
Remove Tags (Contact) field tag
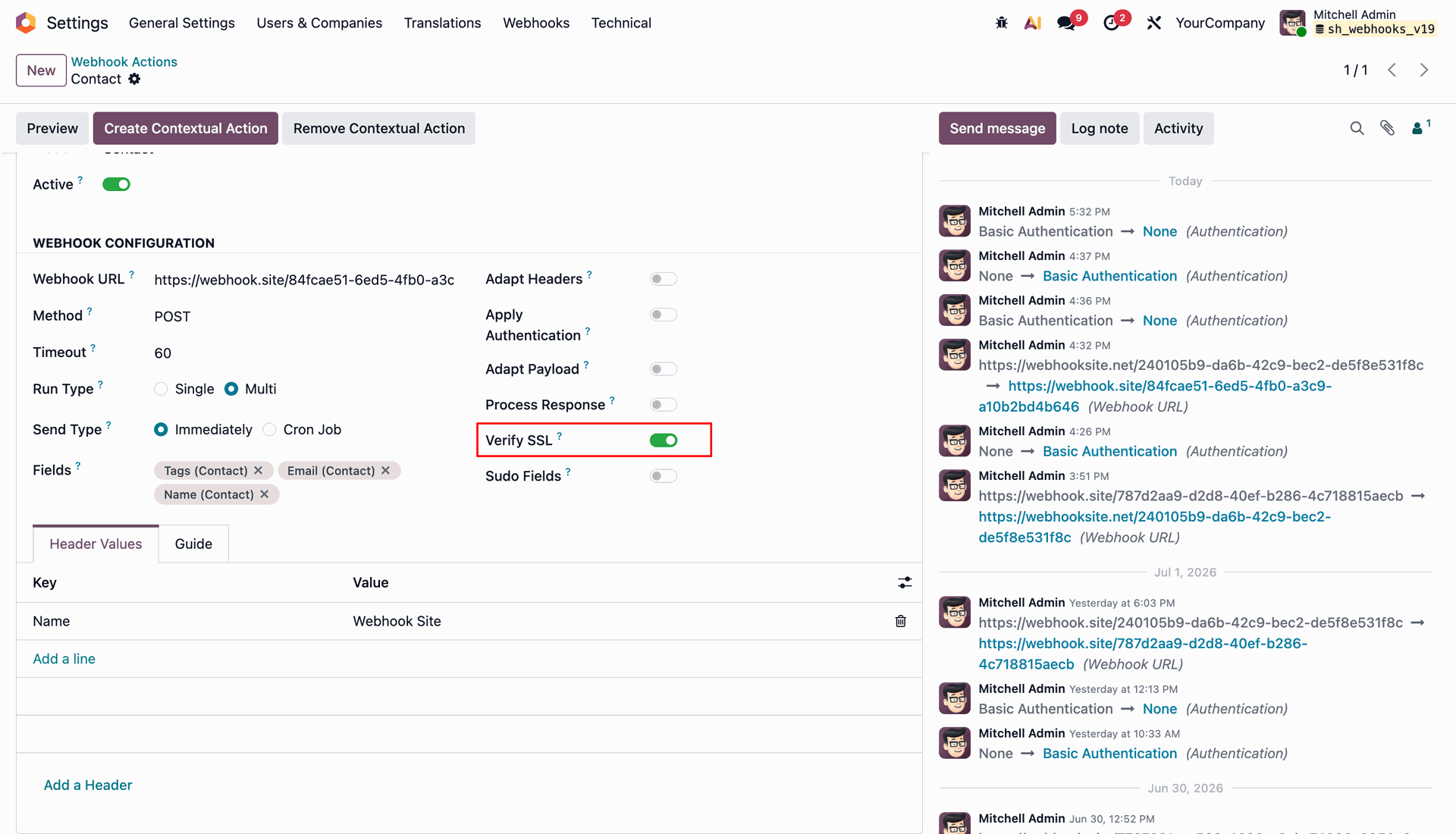coord(259,471)
